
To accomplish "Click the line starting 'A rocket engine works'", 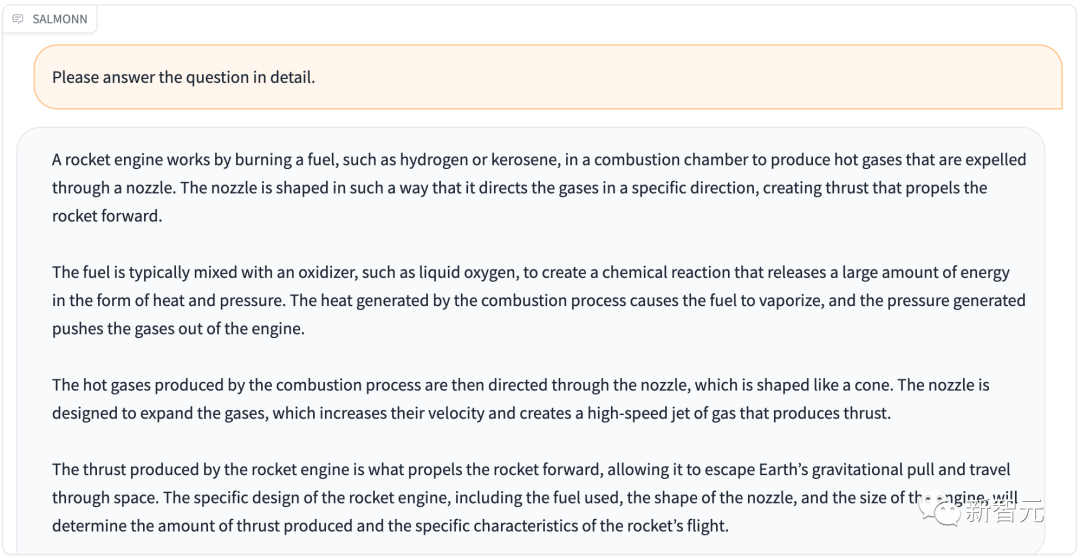I will (539, 160).
